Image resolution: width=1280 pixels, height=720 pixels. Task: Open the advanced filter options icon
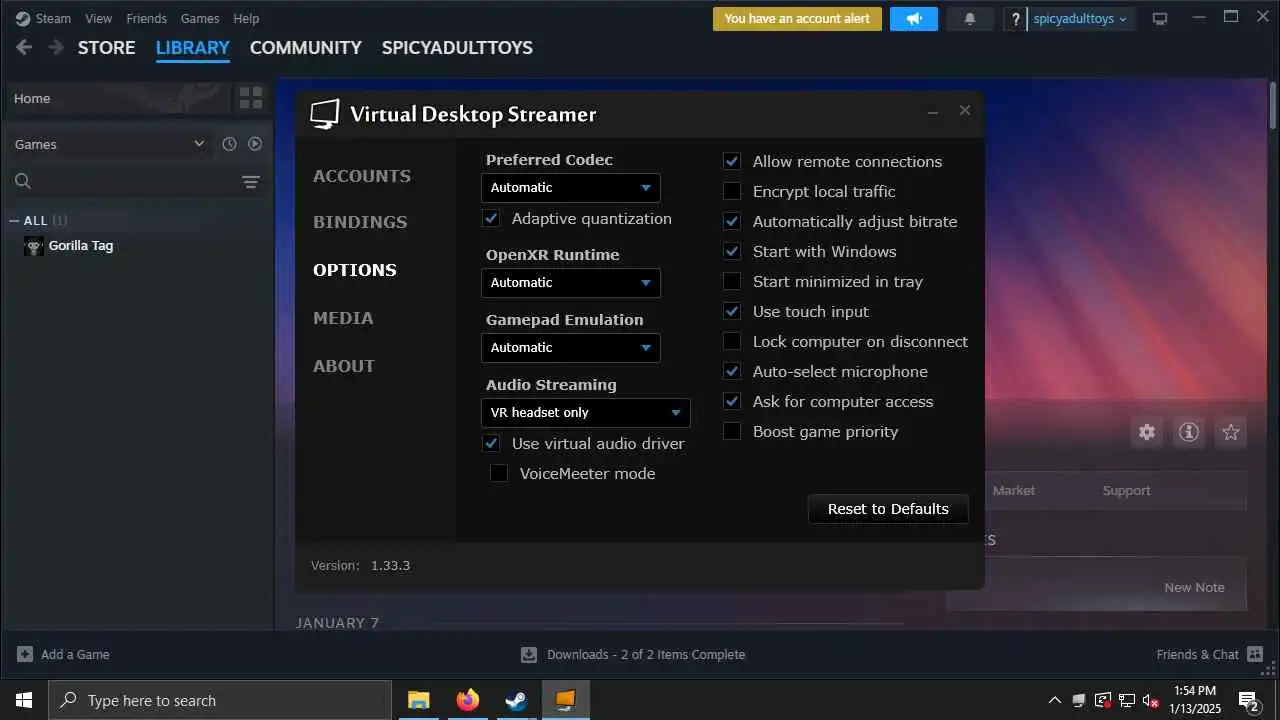(251, 182)
